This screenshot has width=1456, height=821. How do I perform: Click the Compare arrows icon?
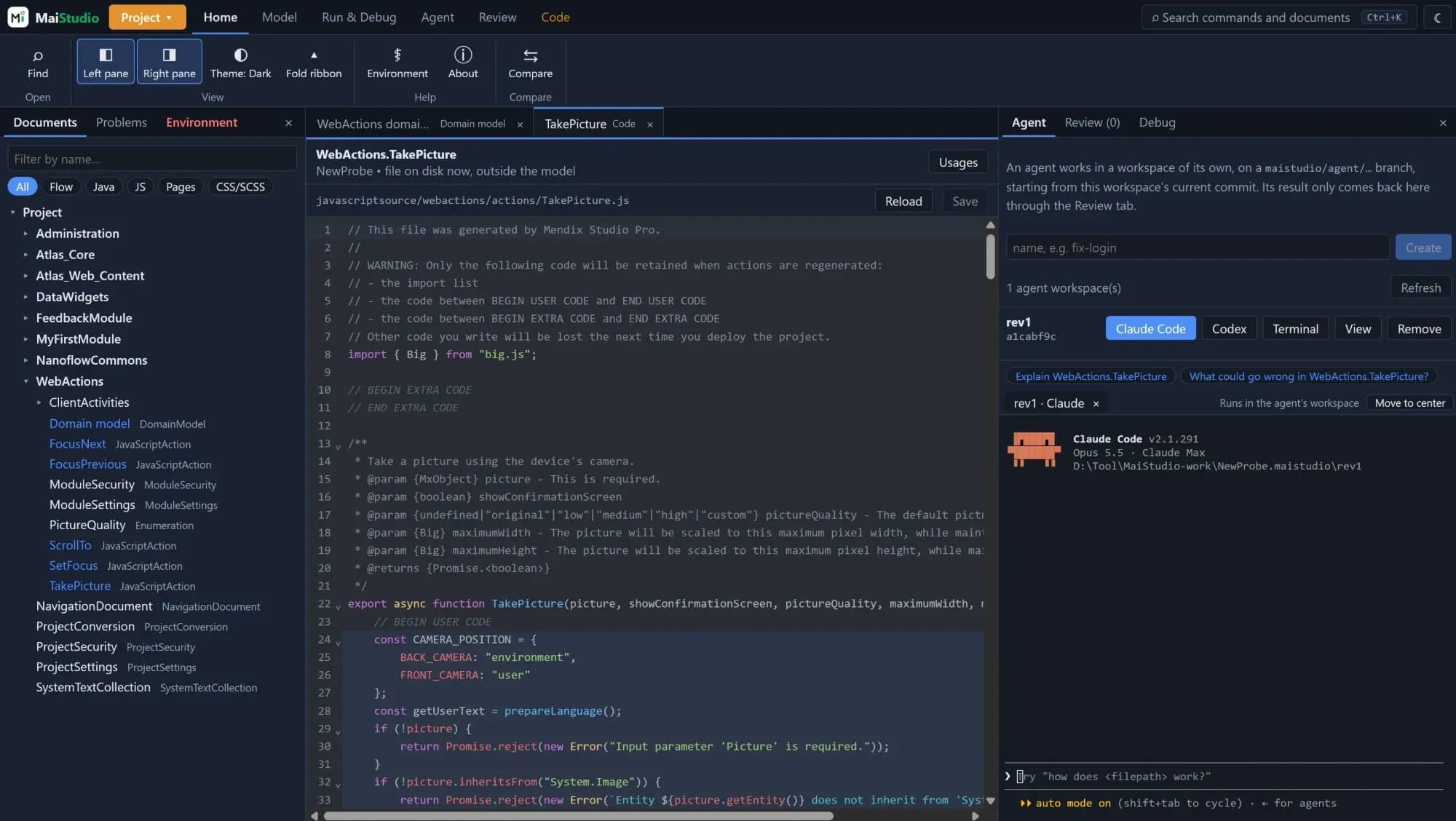point(531,55)
